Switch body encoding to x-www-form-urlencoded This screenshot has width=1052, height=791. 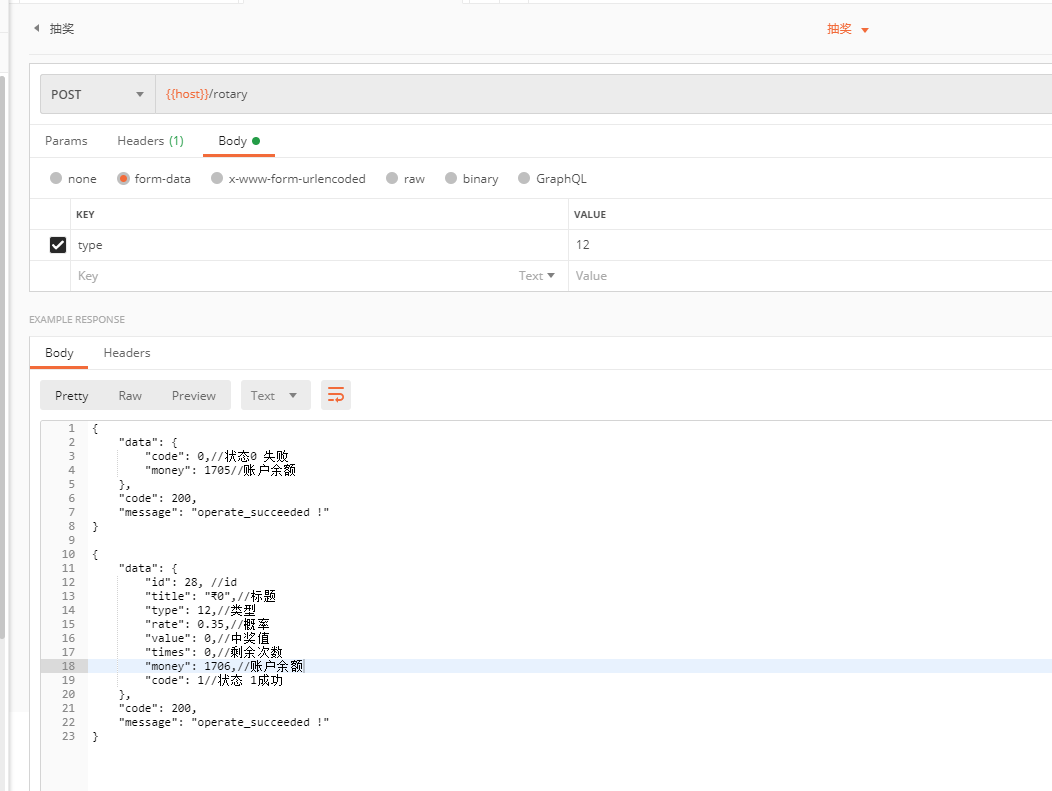click(216, 178)
